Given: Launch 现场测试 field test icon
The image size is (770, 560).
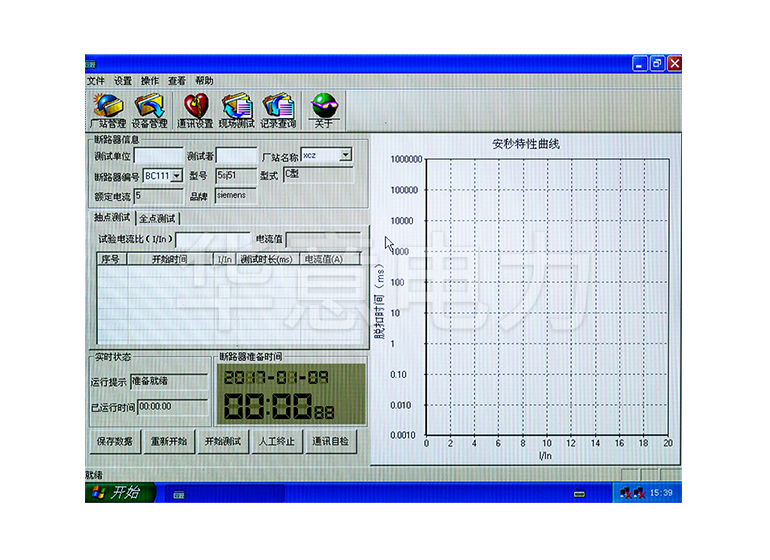Looking at the screenshot, I should tap(237, 109).
